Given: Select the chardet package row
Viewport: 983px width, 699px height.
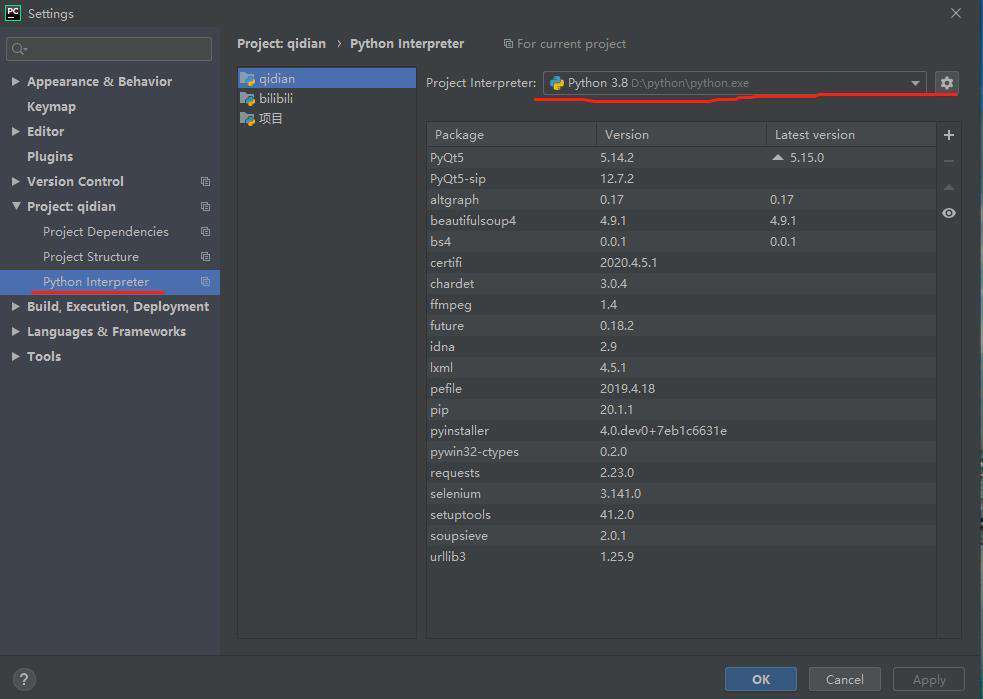Looking at the screenshot, I should point(681,284).
